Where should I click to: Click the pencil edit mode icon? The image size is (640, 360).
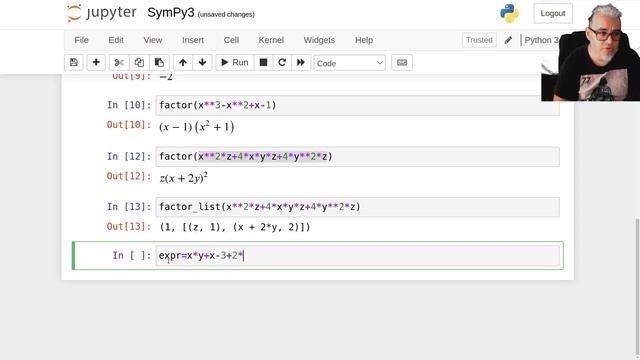508,40
